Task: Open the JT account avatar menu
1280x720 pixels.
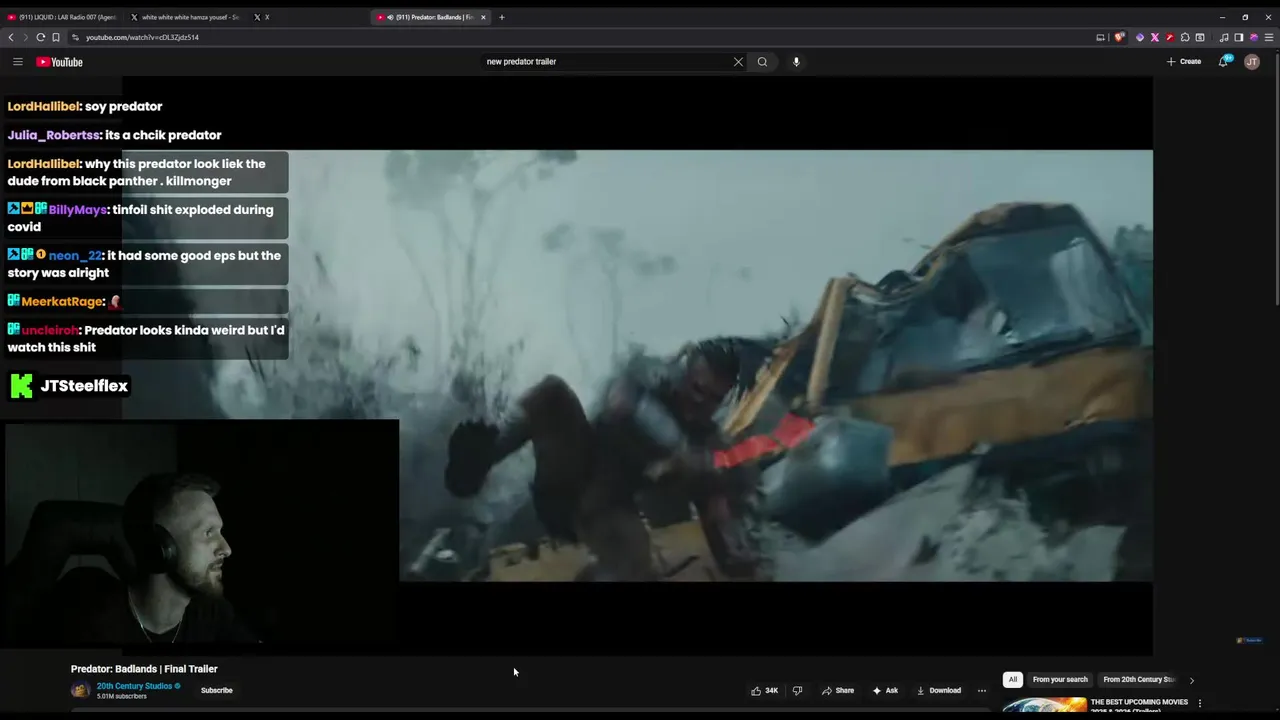Action: (1251, 62)
